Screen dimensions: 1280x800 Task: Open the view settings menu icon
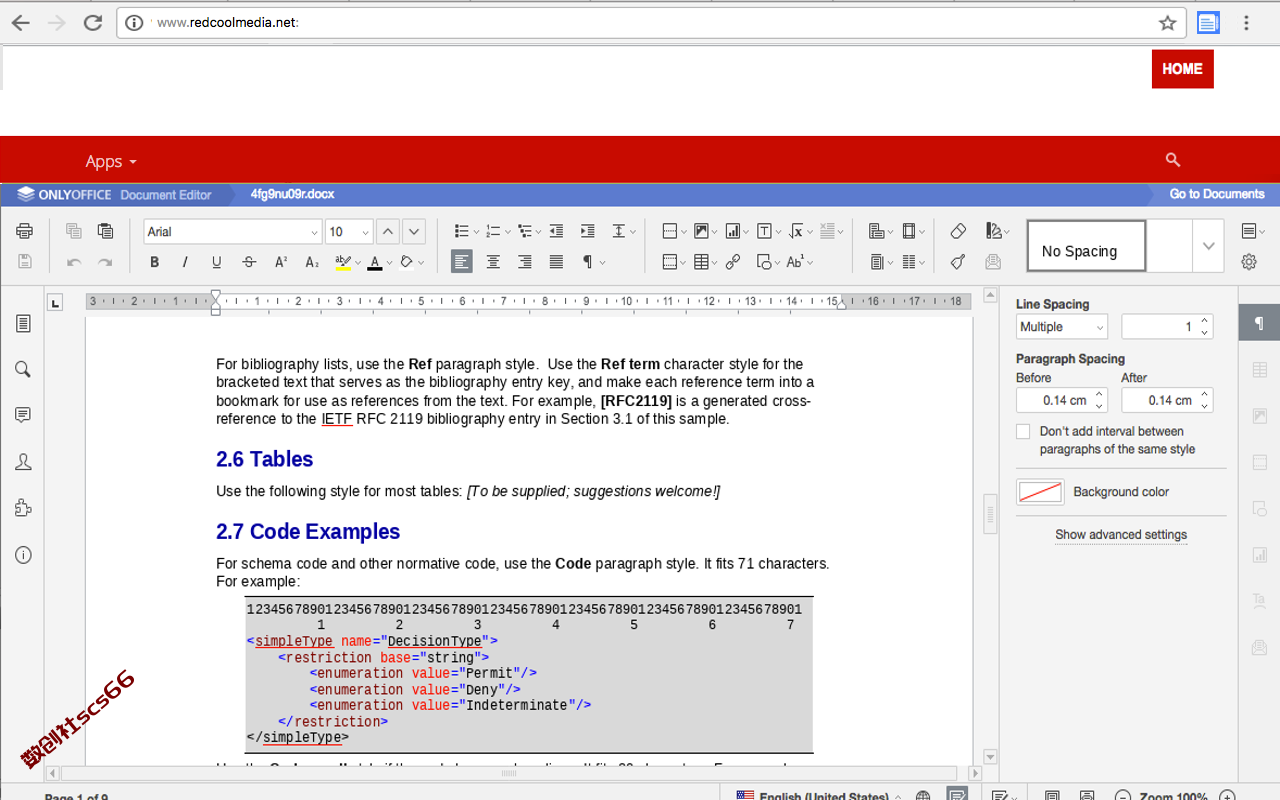[x=1253, y=231]
